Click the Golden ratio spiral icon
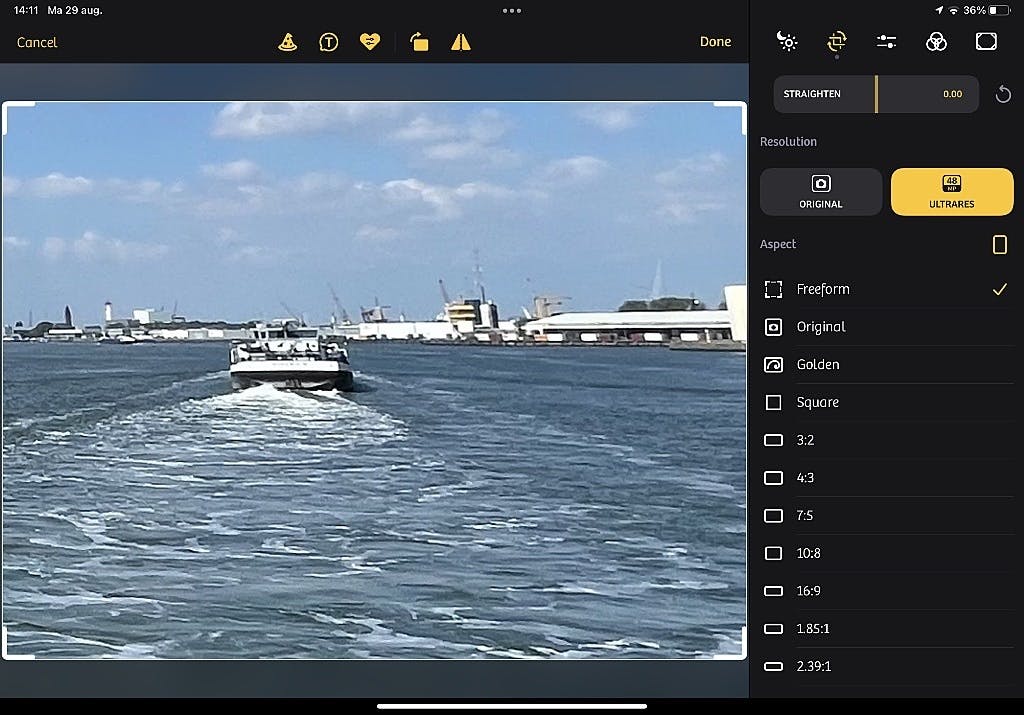 (x=773, y=365)
